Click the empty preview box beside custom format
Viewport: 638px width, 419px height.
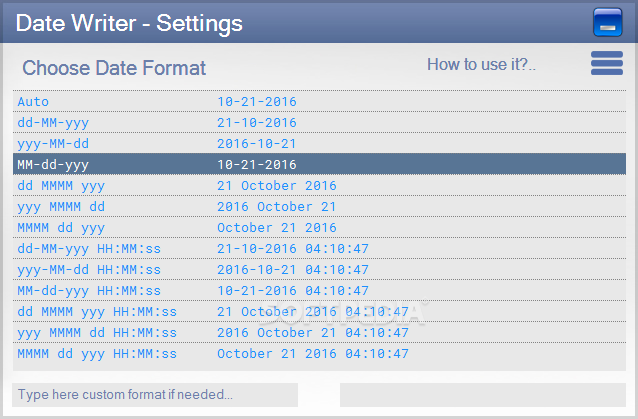click(483, 395)
